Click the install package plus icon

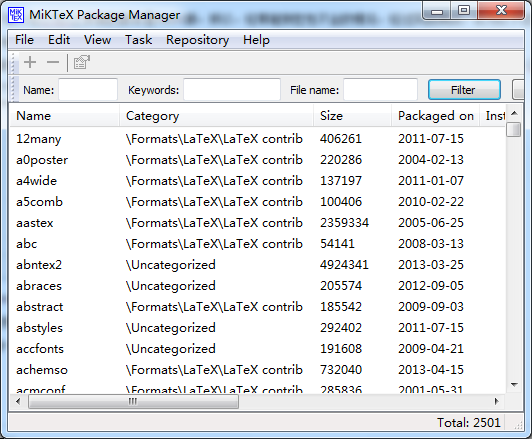pos(30,62)
